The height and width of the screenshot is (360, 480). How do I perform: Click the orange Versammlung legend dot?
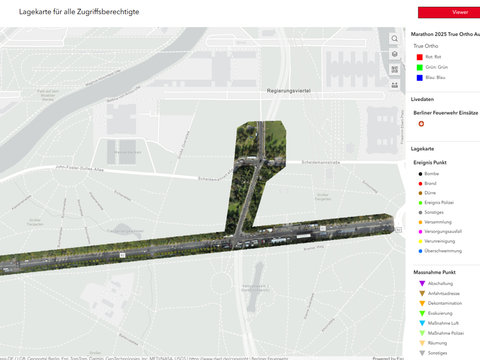coord(420,222)
